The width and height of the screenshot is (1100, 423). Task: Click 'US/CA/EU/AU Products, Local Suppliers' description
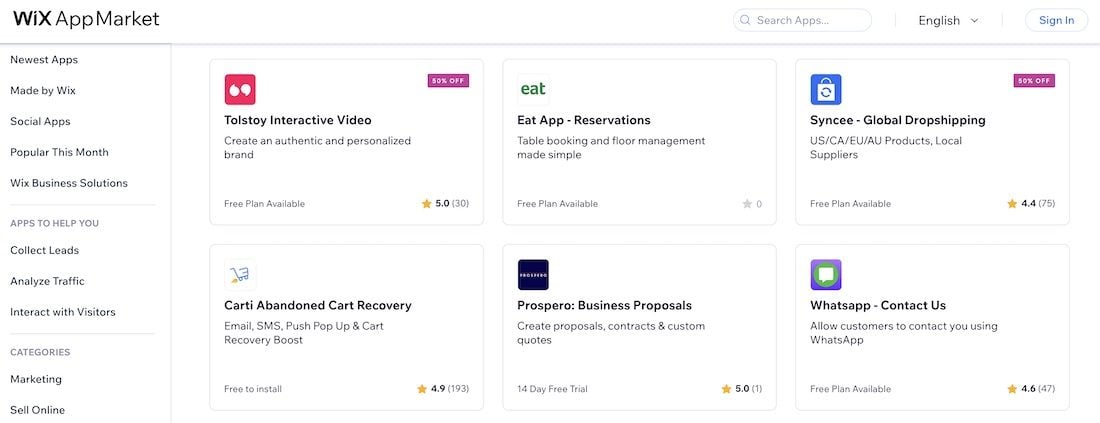point(886,148)
